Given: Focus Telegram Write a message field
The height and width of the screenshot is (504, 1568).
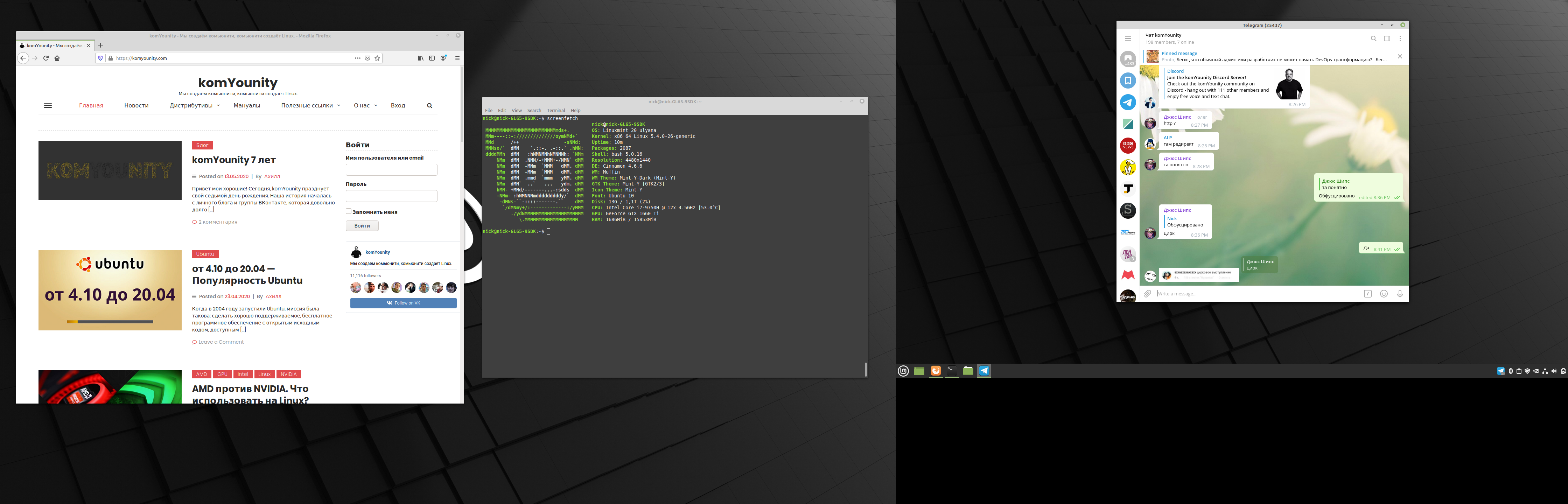Looking at the screenshot, I should point(1257,294).
